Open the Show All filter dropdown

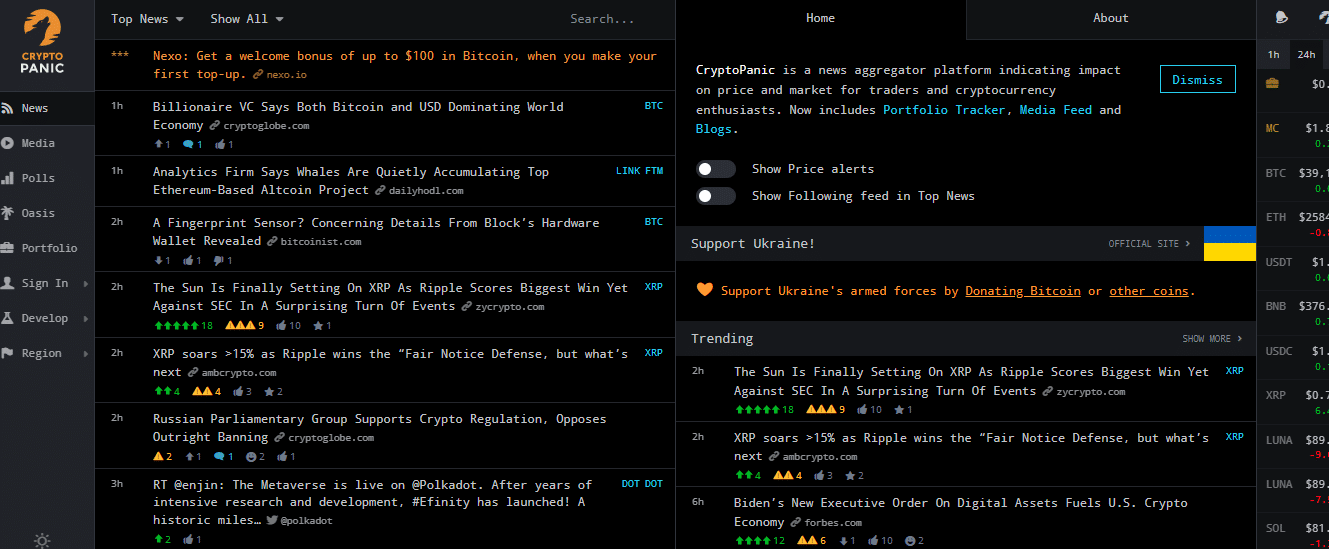pyautogui.click(x=246, y=19)
